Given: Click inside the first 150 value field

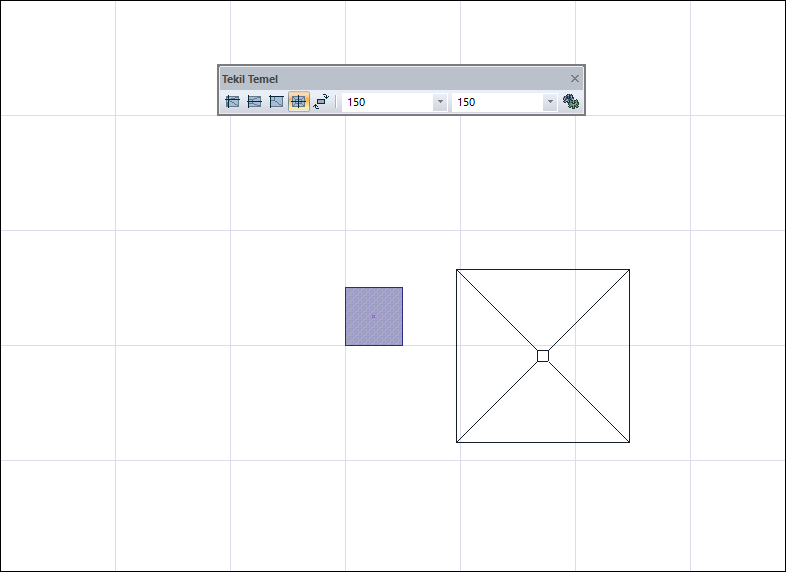Looking at the screenshot, I should [387, 102].
